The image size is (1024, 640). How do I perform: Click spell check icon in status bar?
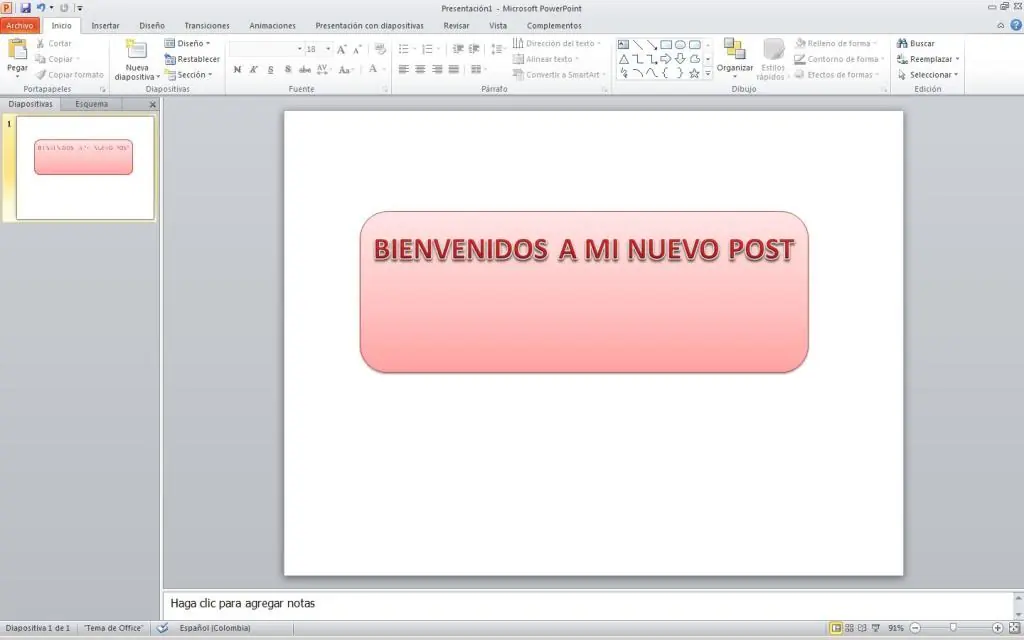tap(163, 628)
